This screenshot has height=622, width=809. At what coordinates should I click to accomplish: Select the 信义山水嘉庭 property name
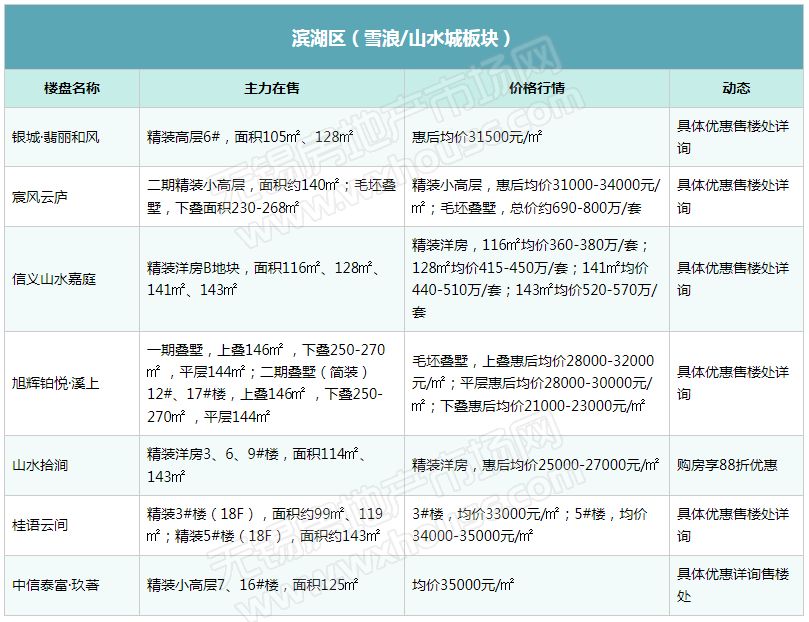tap(55, 279)
